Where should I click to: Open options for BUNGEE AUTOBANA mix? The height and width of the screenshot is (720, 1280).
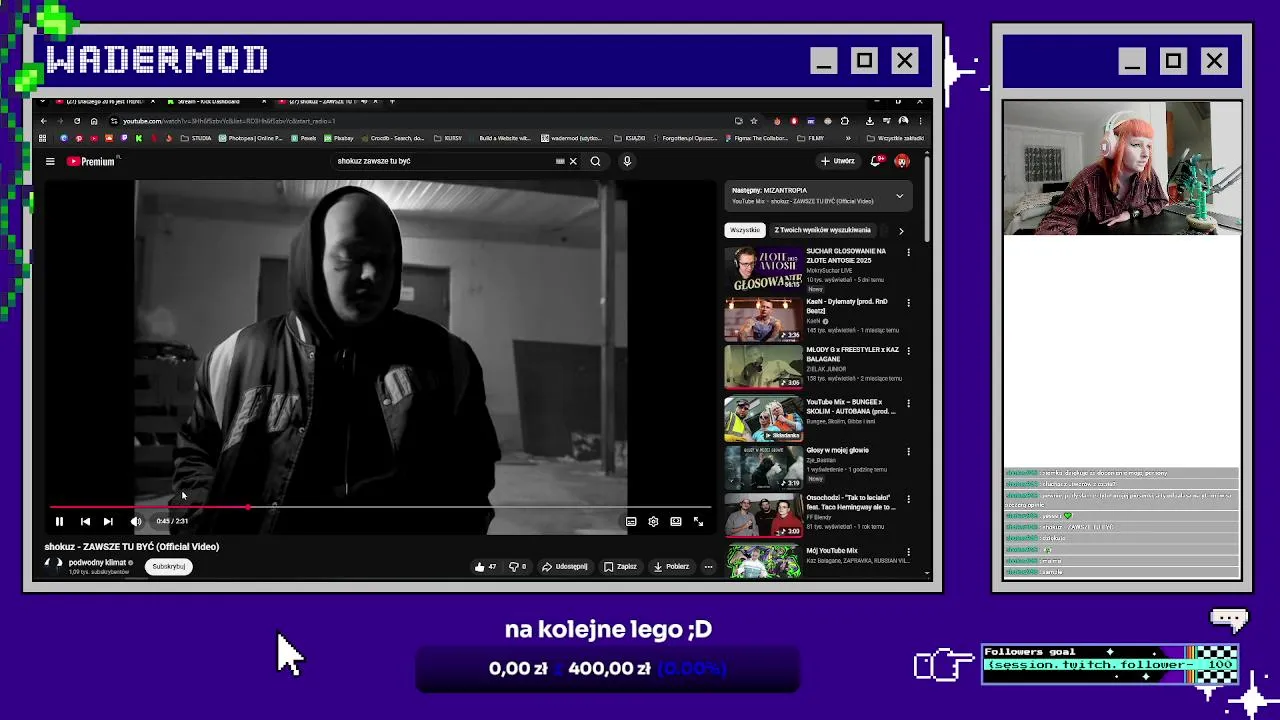pos(908,403)
